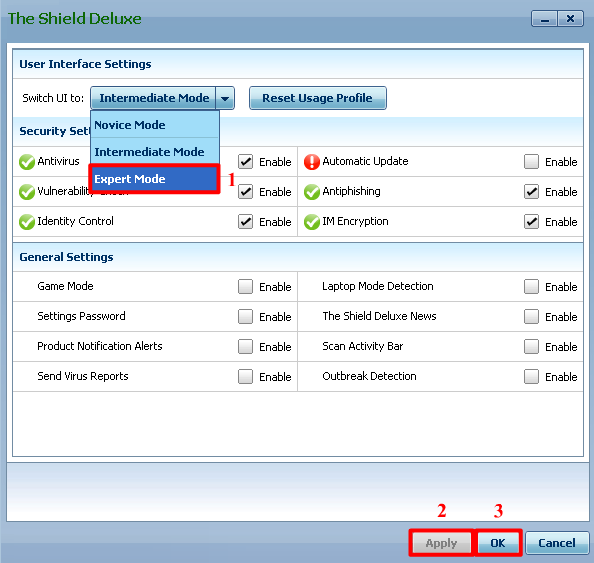This screenshot has width=594, height=563.
Task: Click the Settings Password label
Action: pyautogui.click(x=81, y=316)
